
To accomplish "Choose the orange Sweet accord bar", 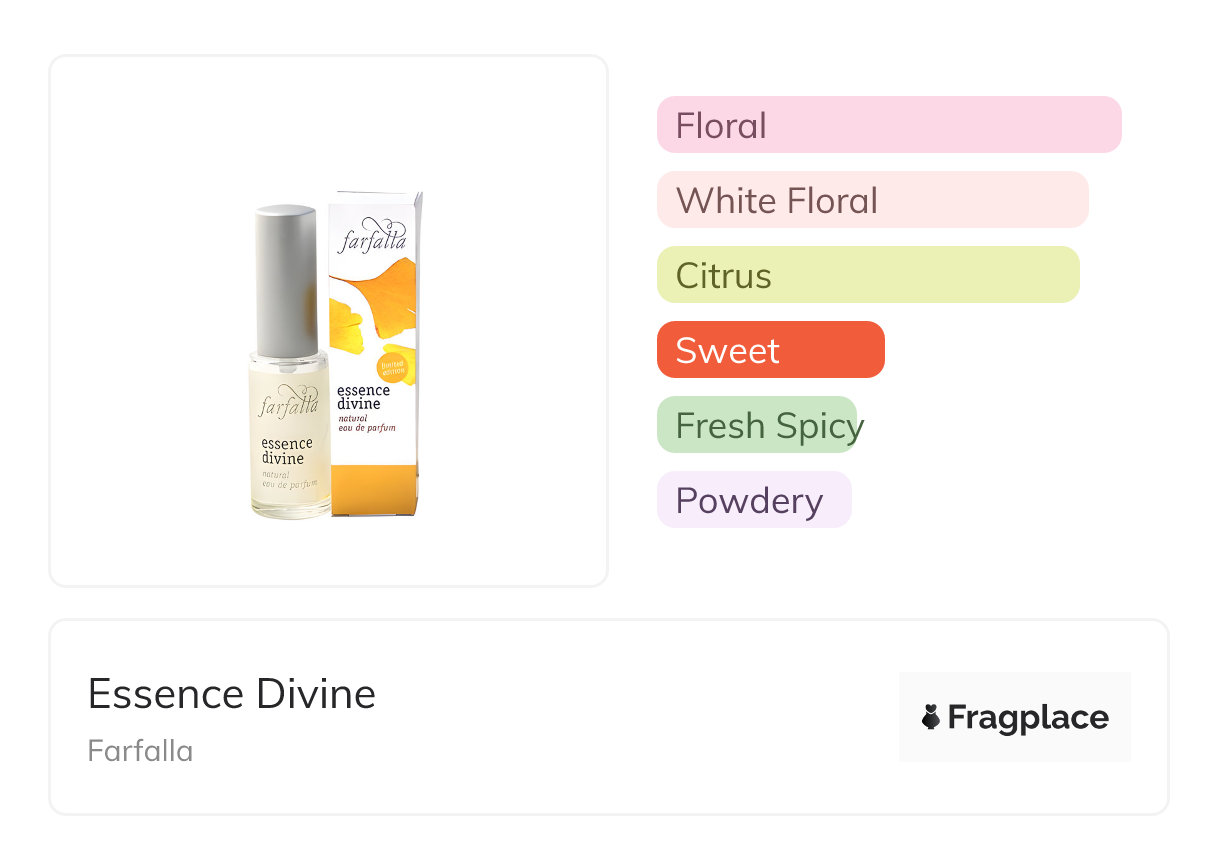I will tap(770, 350).
